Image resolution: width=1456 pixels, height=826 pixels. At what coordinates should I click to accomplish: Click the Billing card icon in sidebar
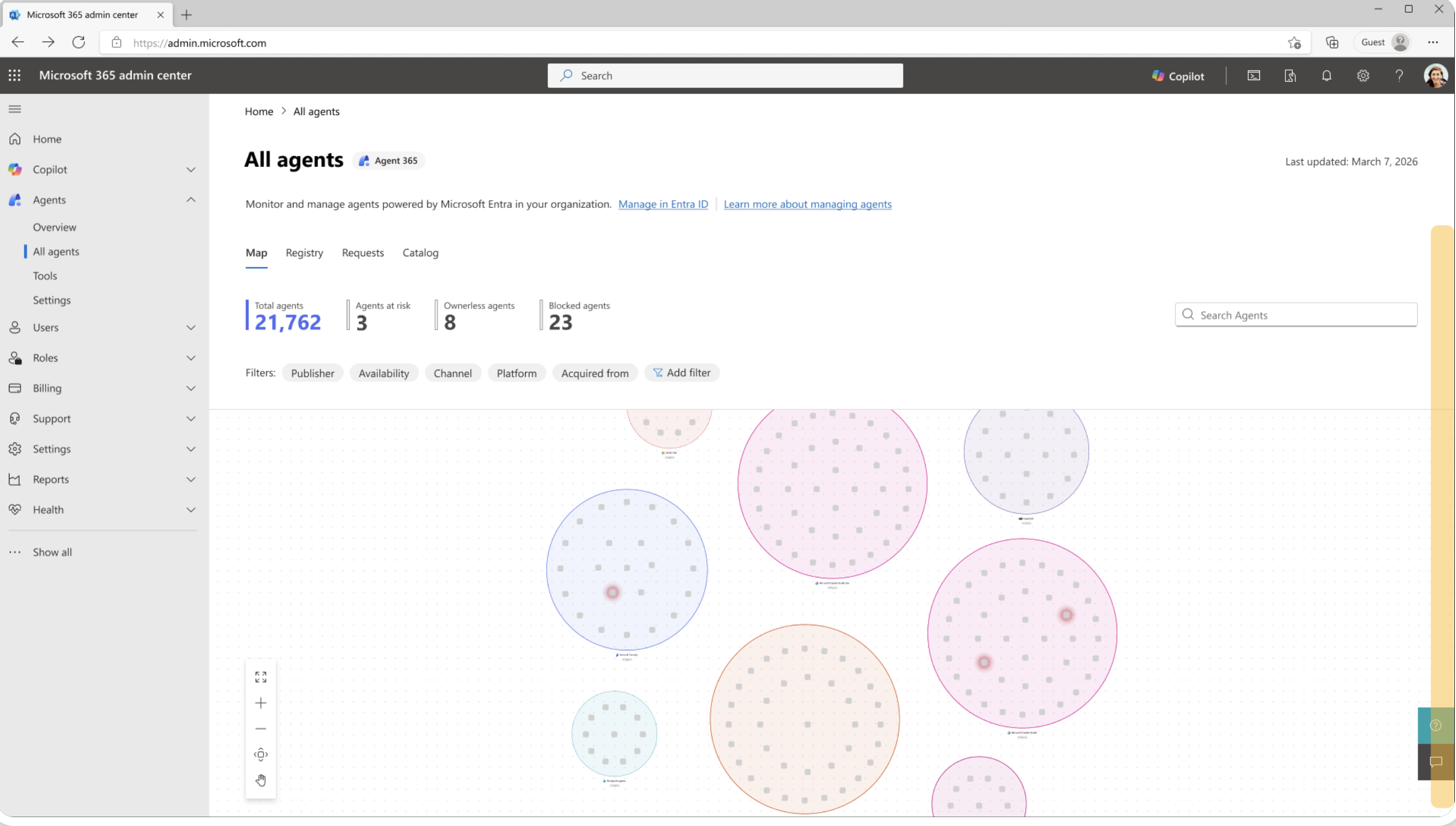[x=16, y=388]
